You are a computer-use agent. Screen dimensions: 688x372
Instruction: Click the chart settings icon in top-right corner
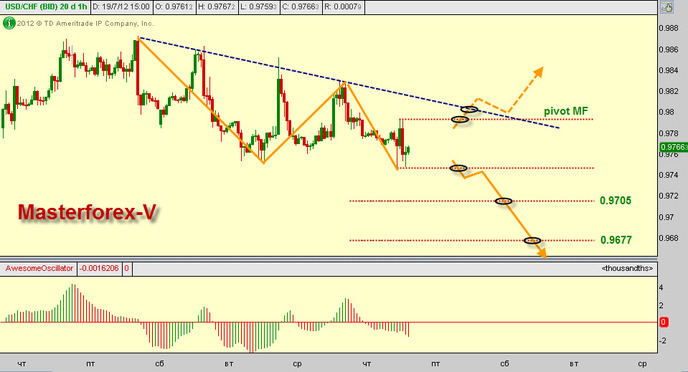[667, 7]
